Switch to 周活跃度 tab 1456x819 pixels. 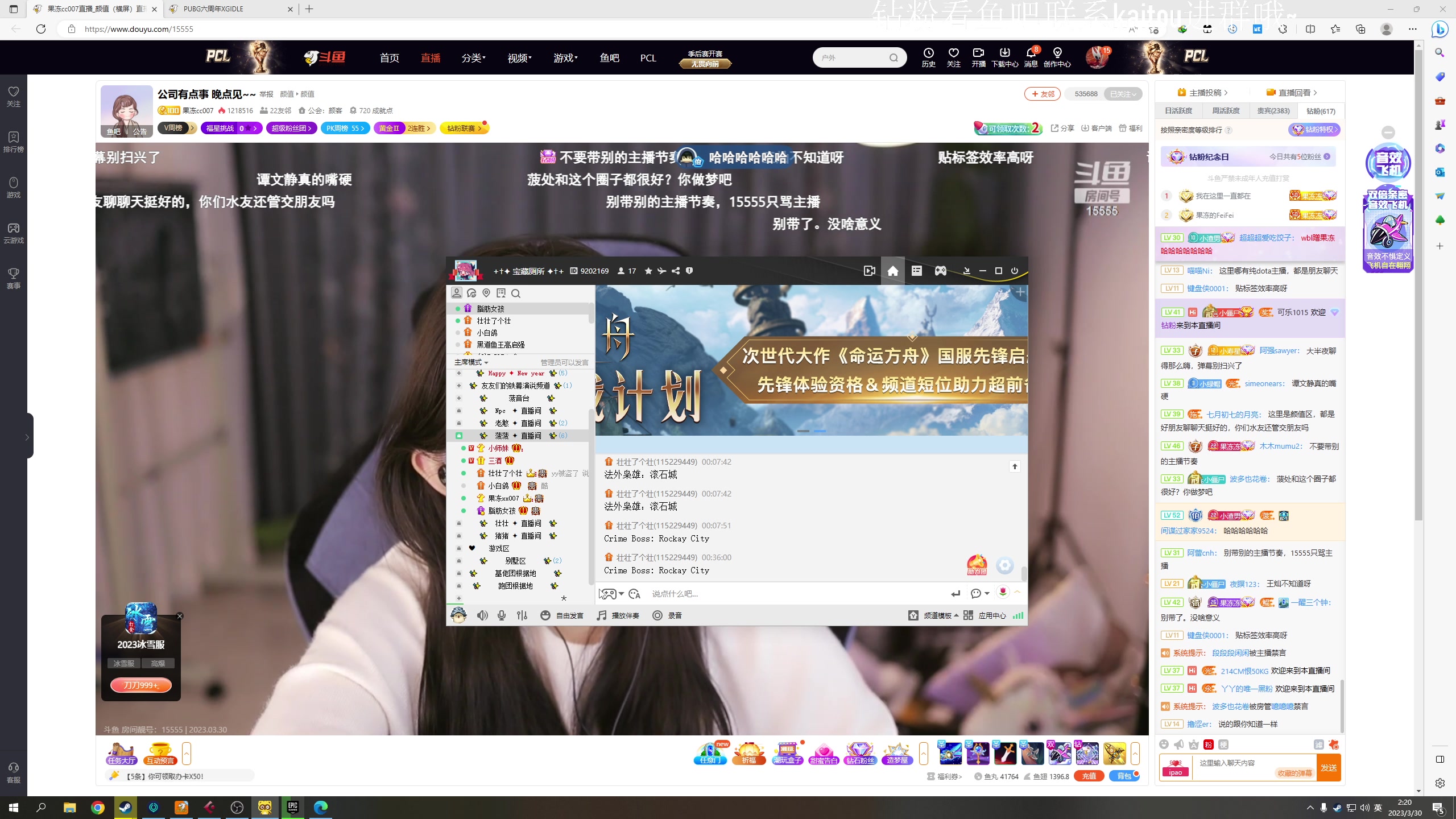point(1225,111)
